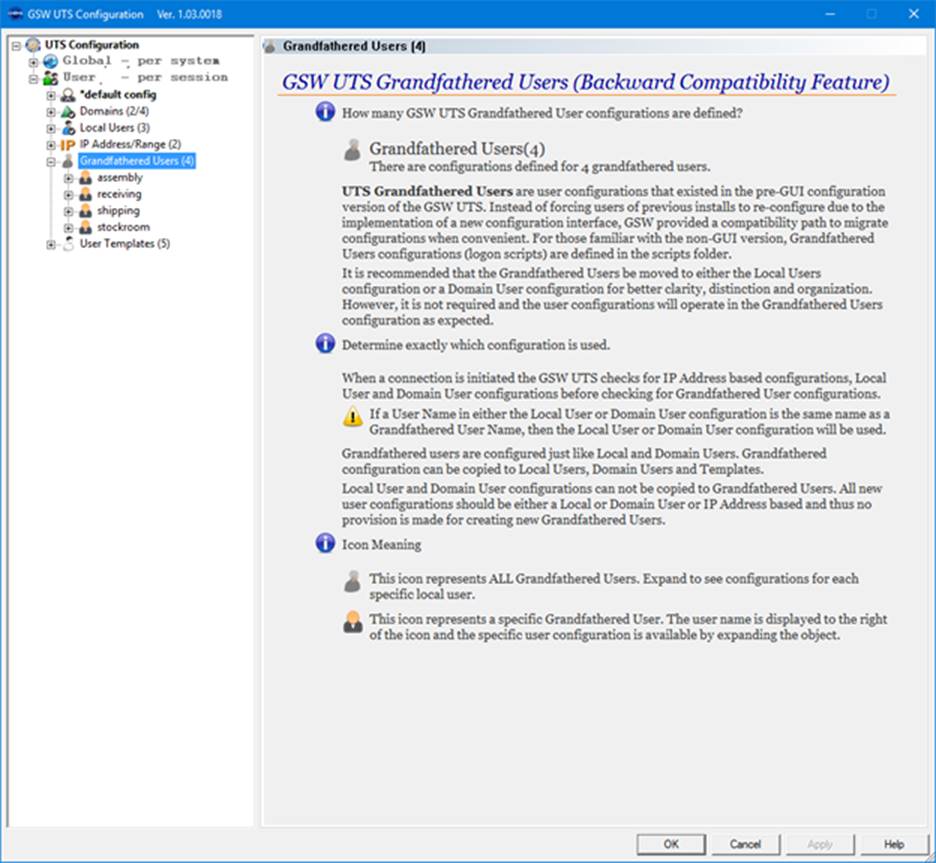Select 'assembly' grandfathered user

pyautogui.click(x=120, y=177)
